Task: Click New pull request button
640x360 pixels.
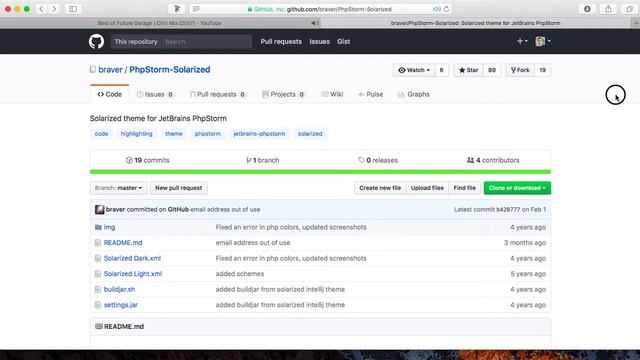Action: point(179,188)
